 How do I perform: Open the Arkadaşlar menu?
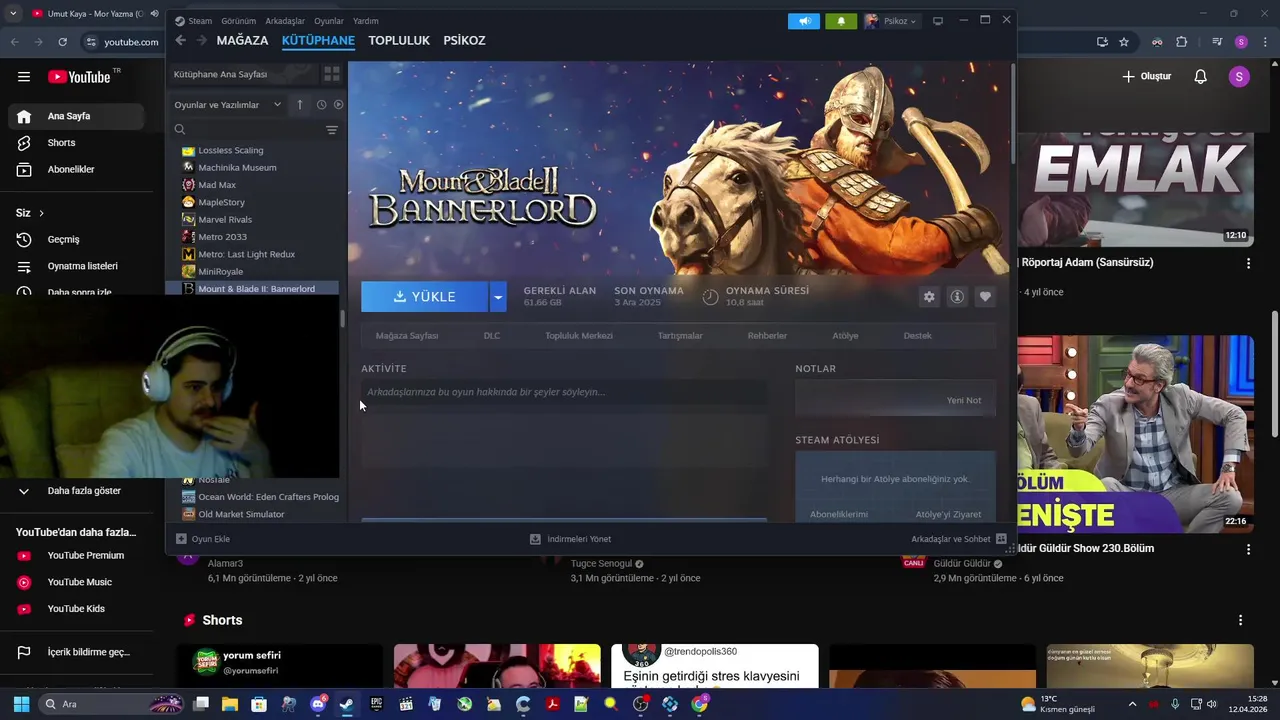pyautogui.click(x=285, y=21)
